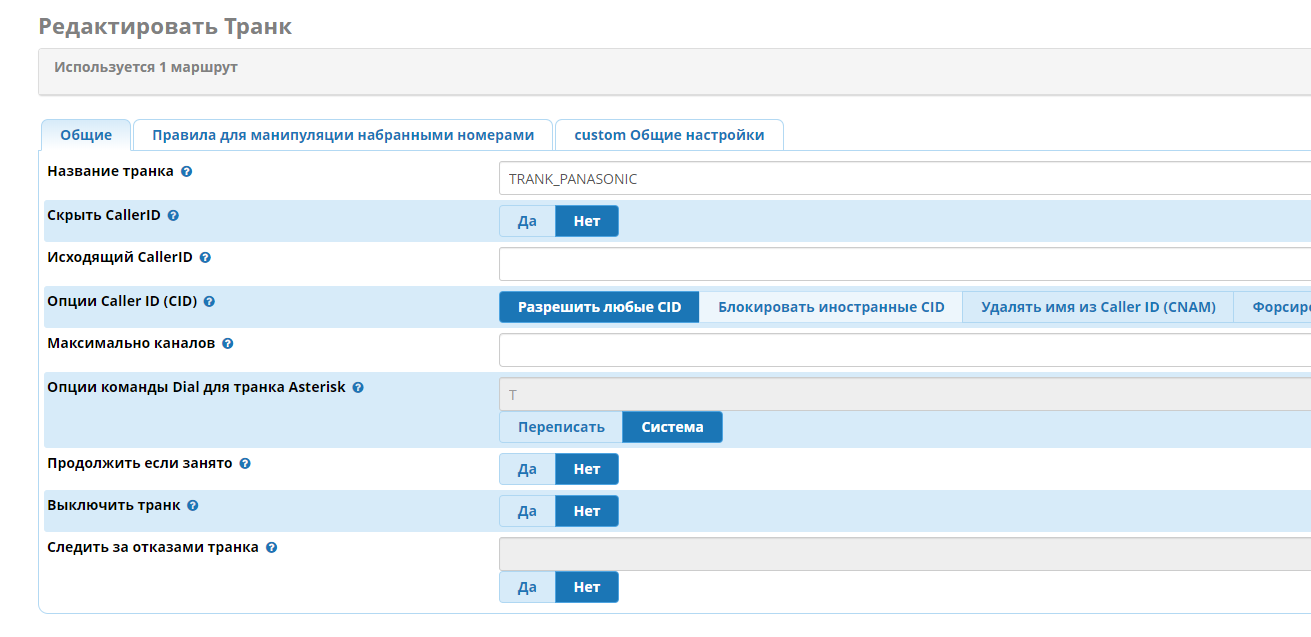Viewport: 1311px width, 637px height.
Task: Show help for Продолжить если занято
Action: point(245,464)
